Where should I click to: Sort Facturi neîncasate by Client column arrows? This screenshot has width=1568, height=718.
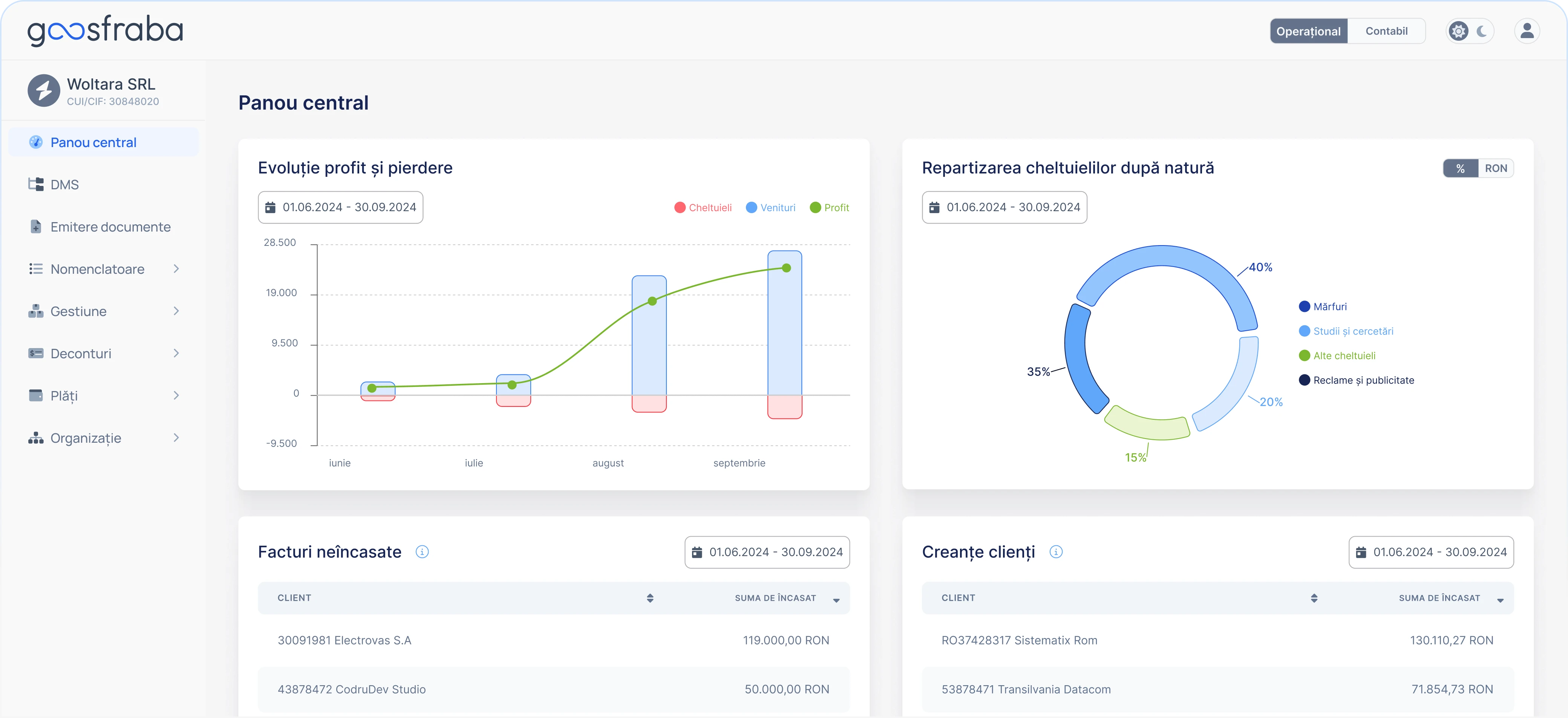point(650,598)
